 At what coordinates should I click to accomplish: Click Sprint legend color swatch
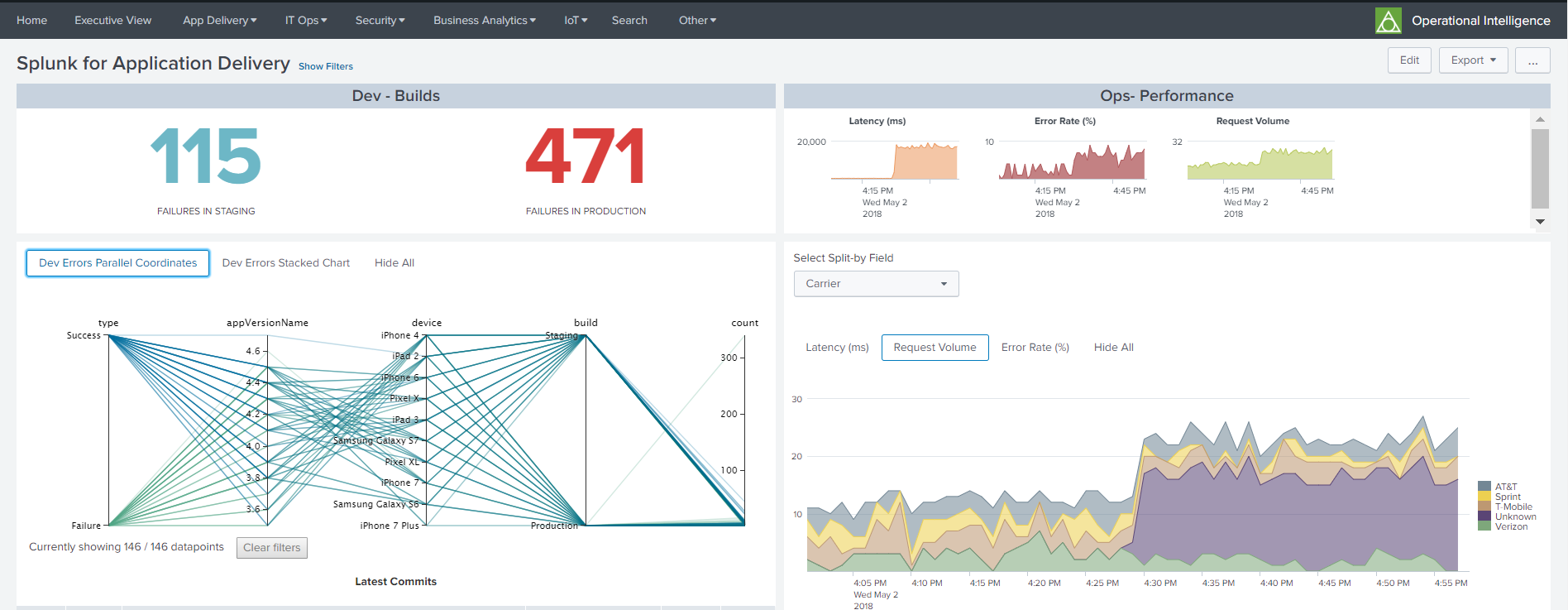coord(1484,497)
